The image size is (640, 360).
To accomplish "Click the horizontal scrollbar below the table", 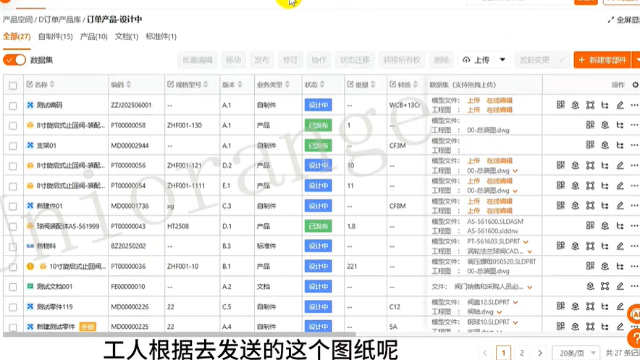I will [x=179, y=335].
